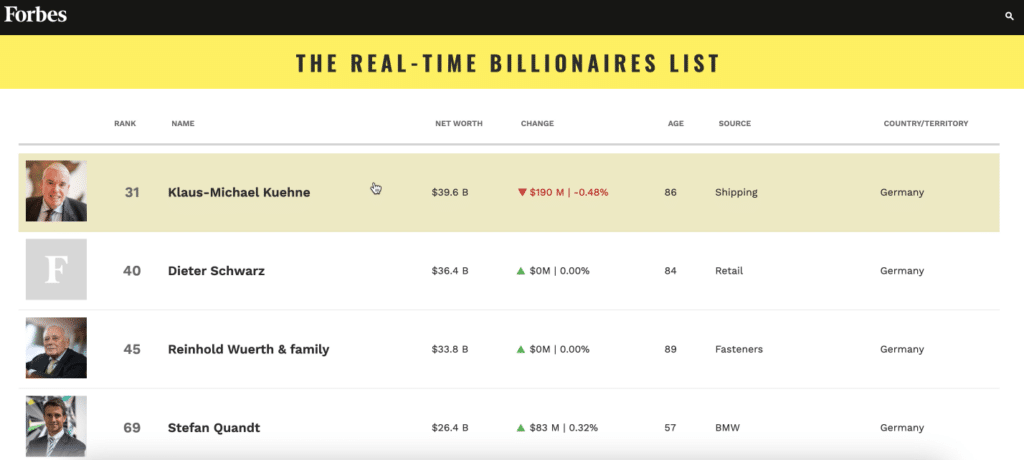Open Dieter Schwarz placeholder F image
This screenshot has height=460, width=1024.
(56, 269)
